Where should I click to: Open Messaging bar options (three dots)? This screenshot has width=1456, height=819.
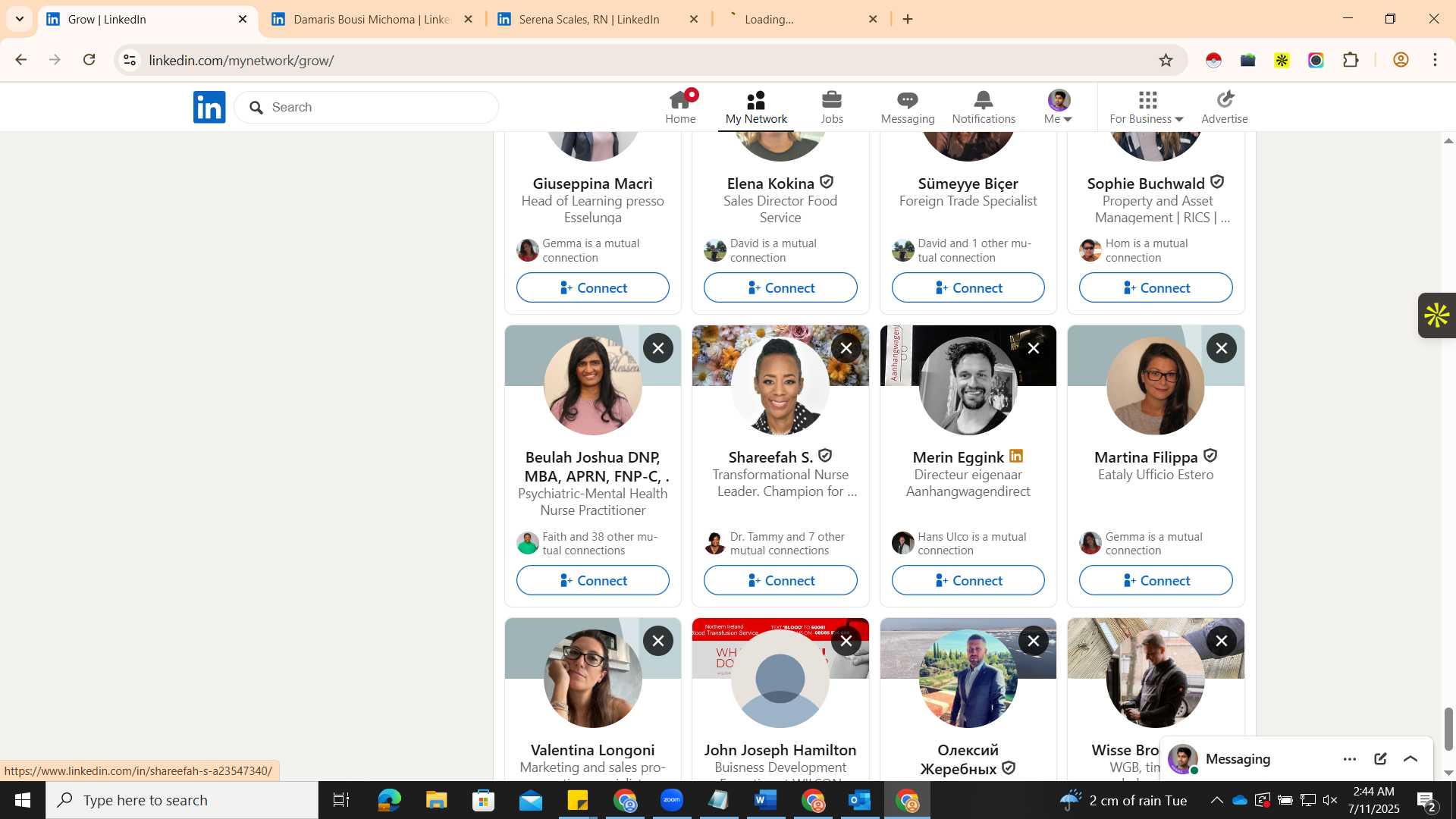point(1350,758)
